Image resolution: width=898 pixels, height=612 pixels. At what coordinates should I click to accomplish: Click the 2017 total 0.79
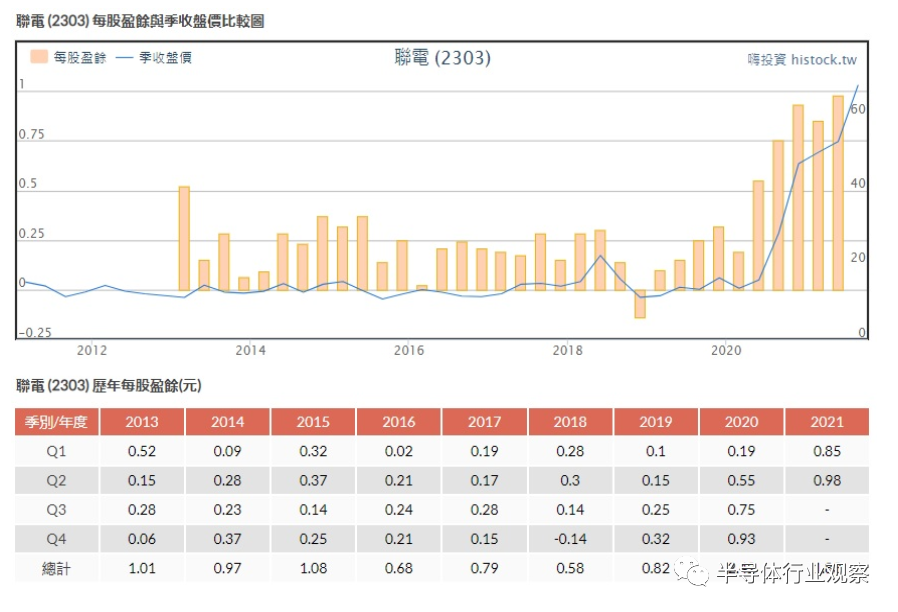pyautogui.click(x=485, y=568)
